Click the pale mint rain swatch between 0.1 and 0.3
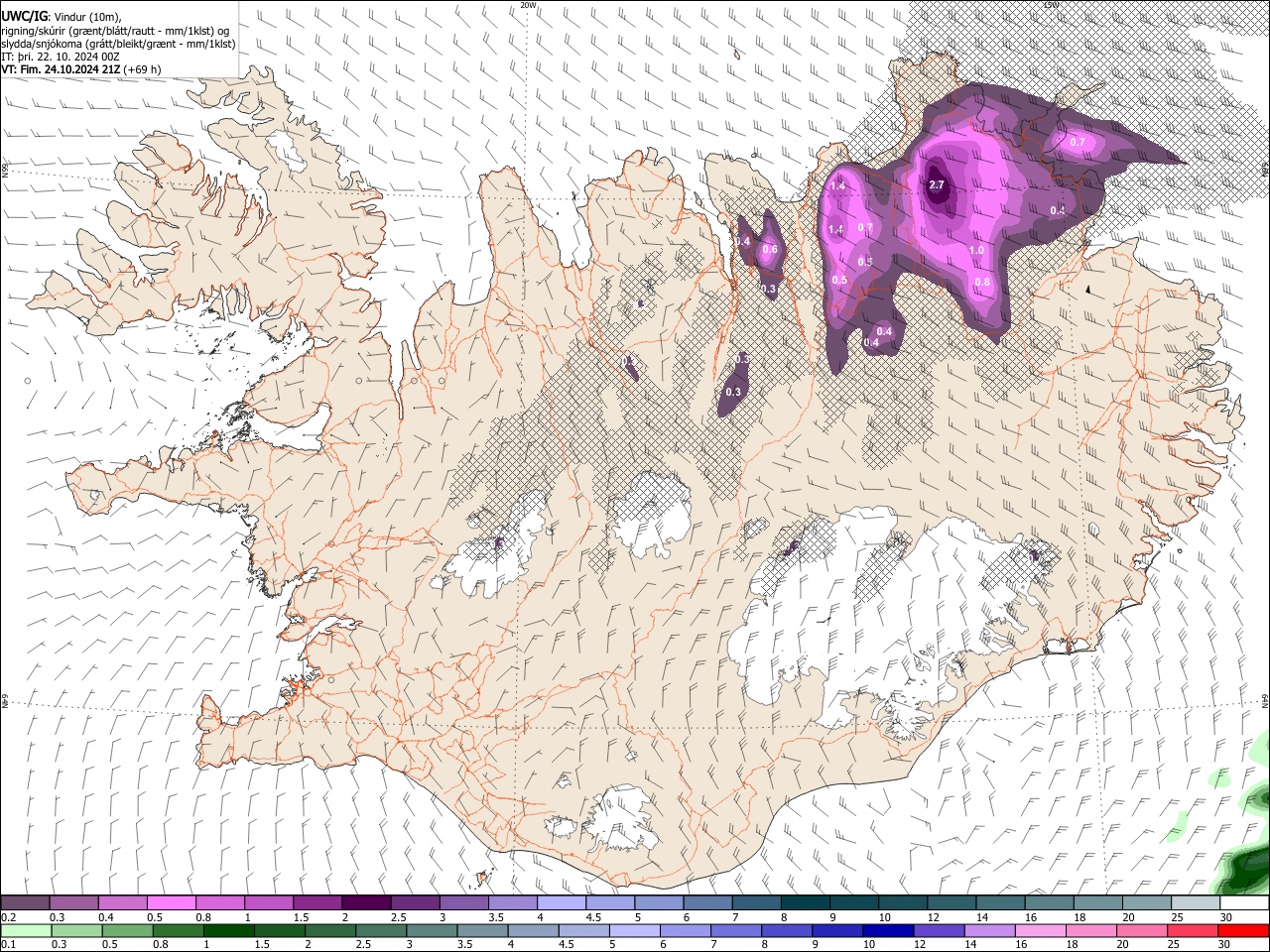Viewport: 1270px width, 952px height. 25,931
